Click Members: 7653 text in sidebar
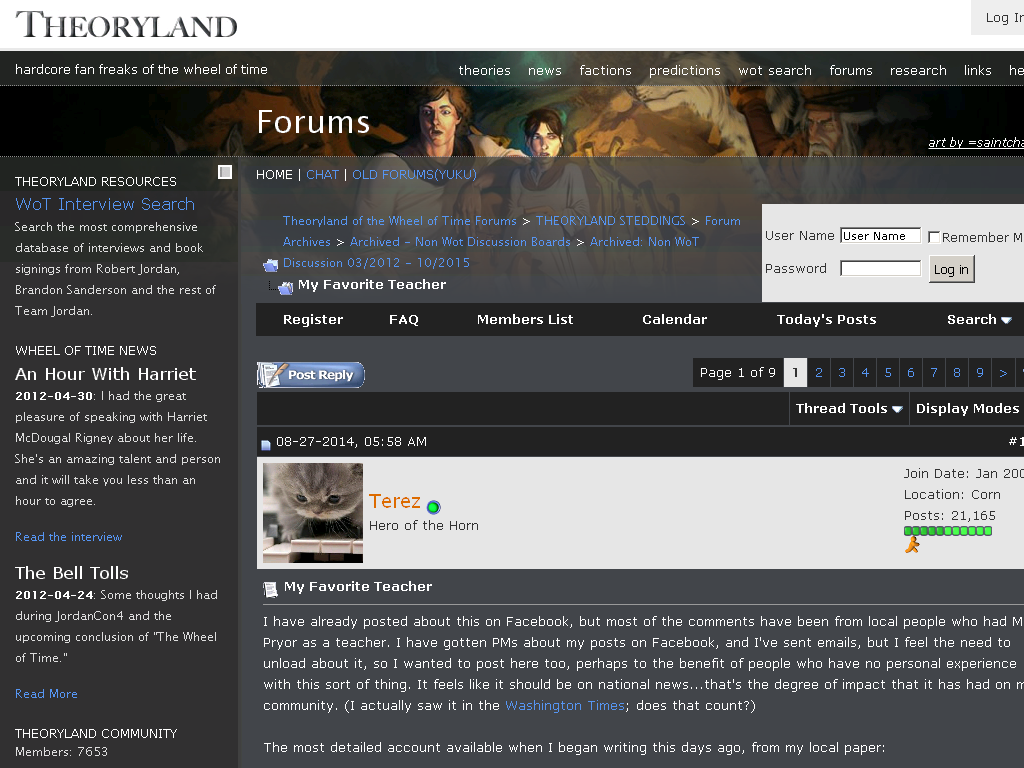 point(61,752)
